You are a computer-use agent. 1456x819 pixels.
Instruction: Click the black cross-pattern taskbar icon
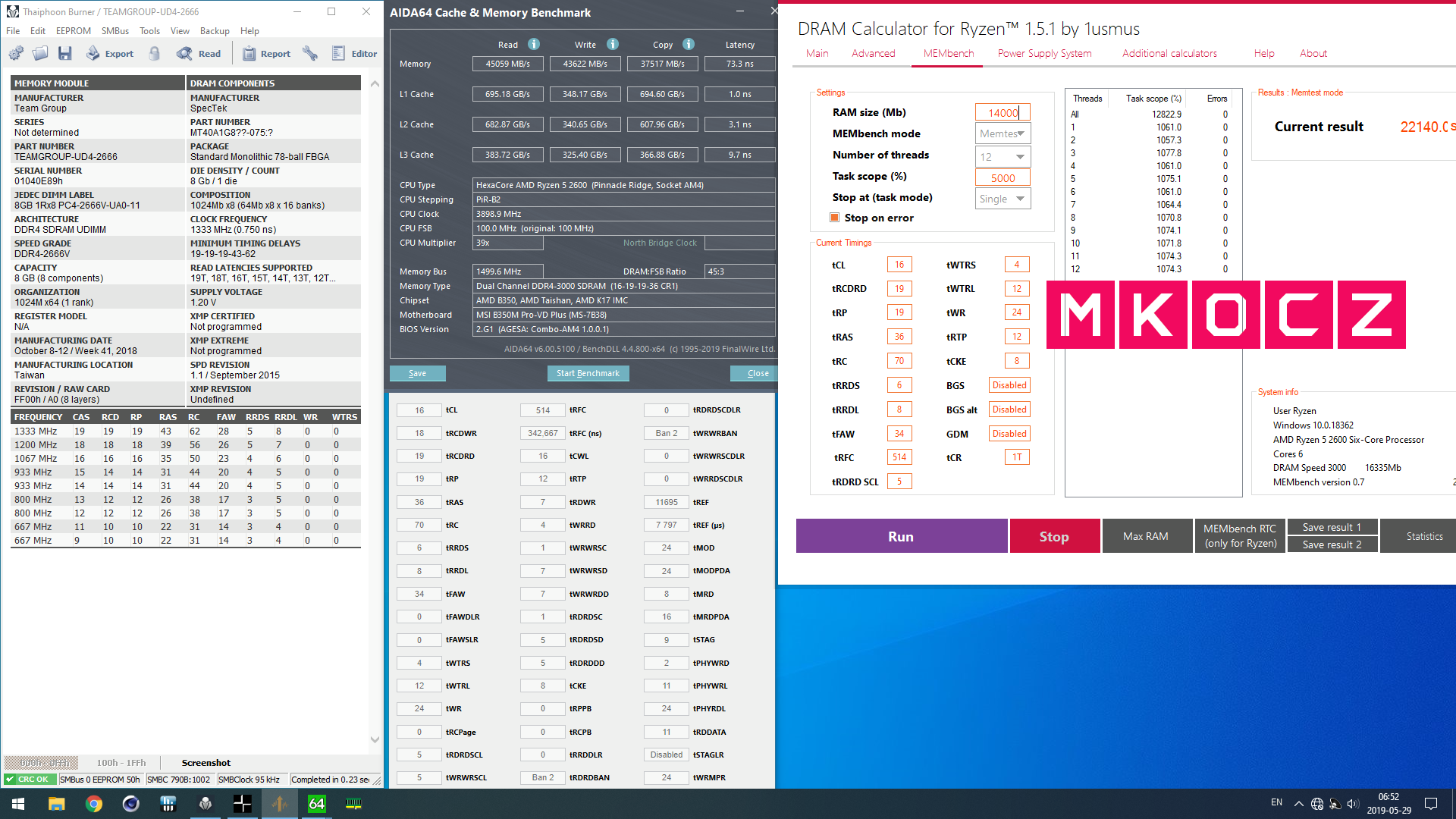point(243,804)
